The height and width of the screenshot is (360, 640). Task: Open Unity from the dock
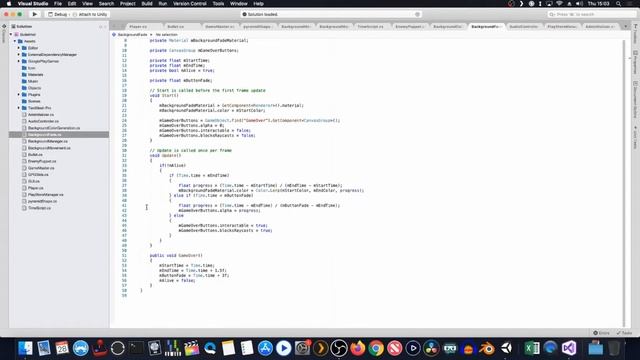[x=506, y=348]
